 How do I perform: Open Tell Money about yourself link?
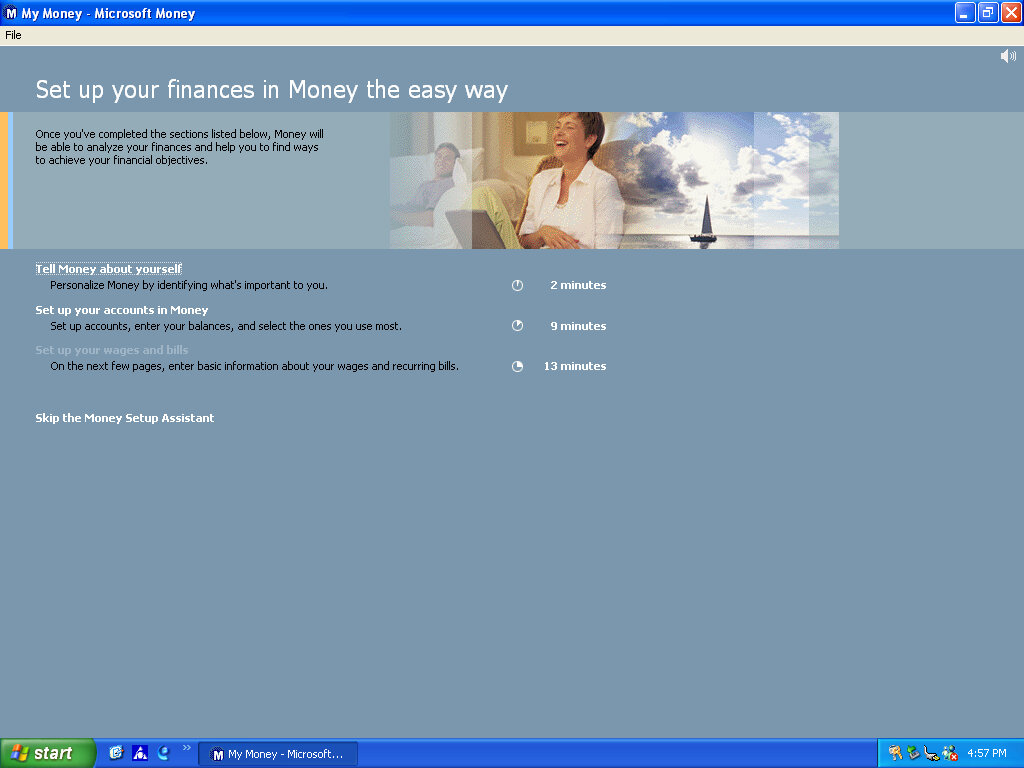click(x=109, y=269)
